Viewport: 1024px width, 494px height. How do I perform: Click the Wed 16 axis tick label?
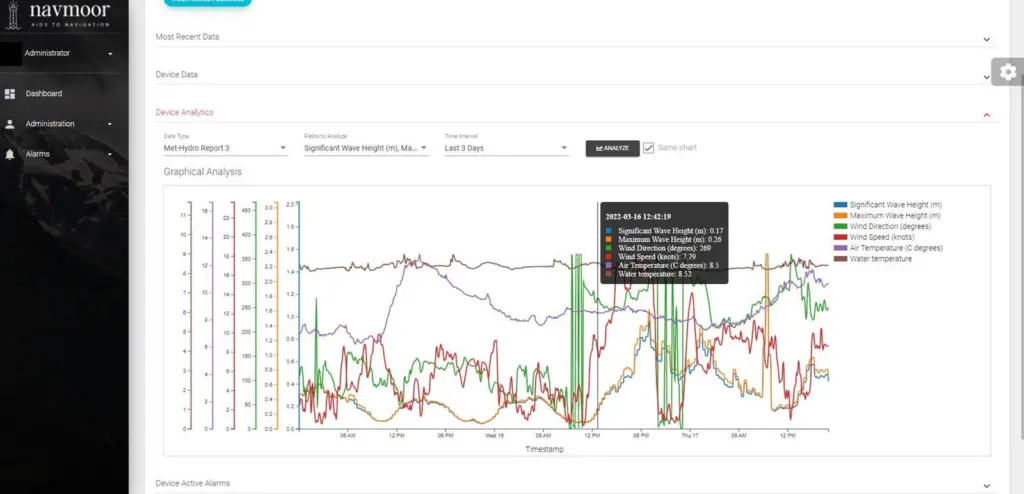(x=494, y=435)
